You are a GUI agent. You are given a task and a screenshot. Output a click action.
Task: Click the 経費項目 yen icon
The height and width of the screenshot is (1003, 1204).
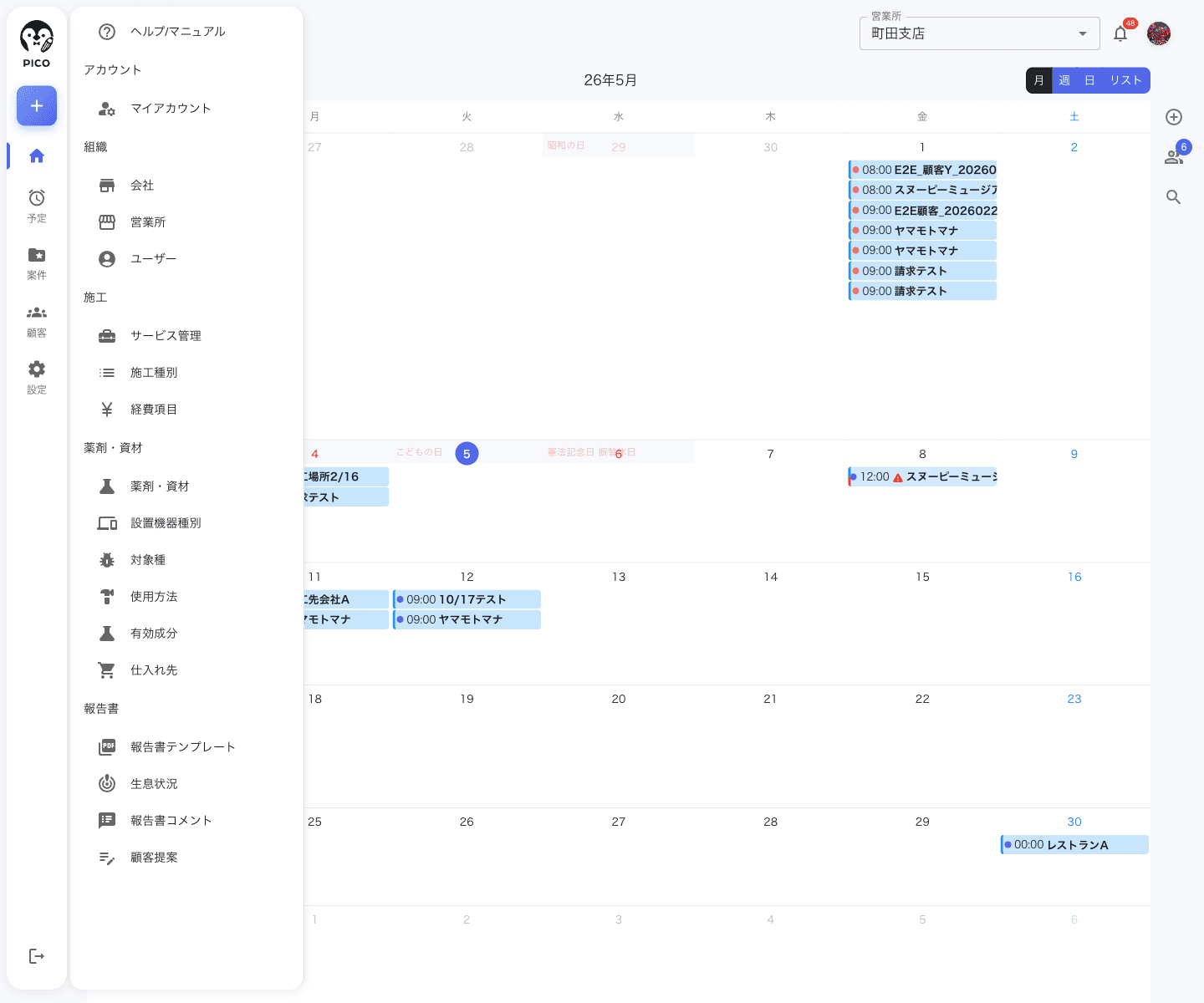click(107, 410)
